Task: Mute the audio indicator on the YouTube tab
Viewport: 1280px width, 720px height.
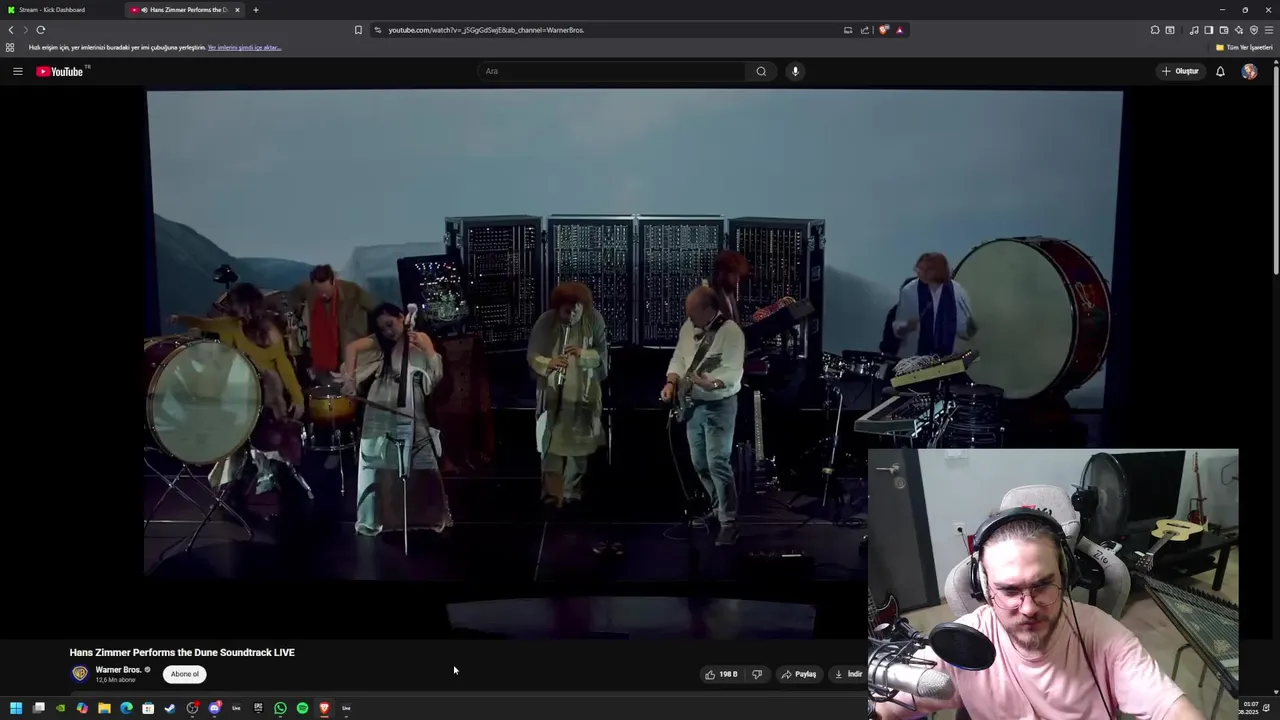Action: pyautogui.click(x=144, y=10)
